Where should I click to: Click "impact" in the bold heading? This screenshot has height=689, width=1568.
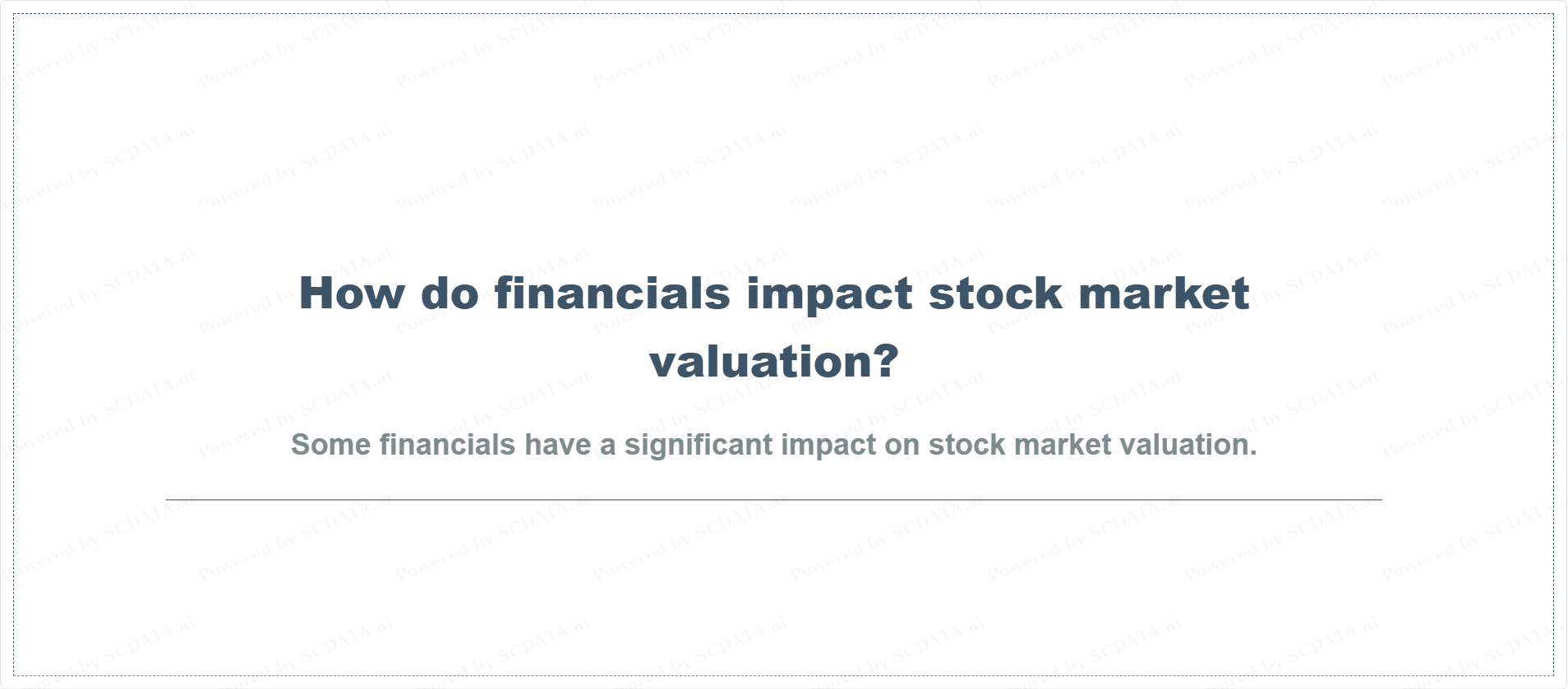pos(829,294)
